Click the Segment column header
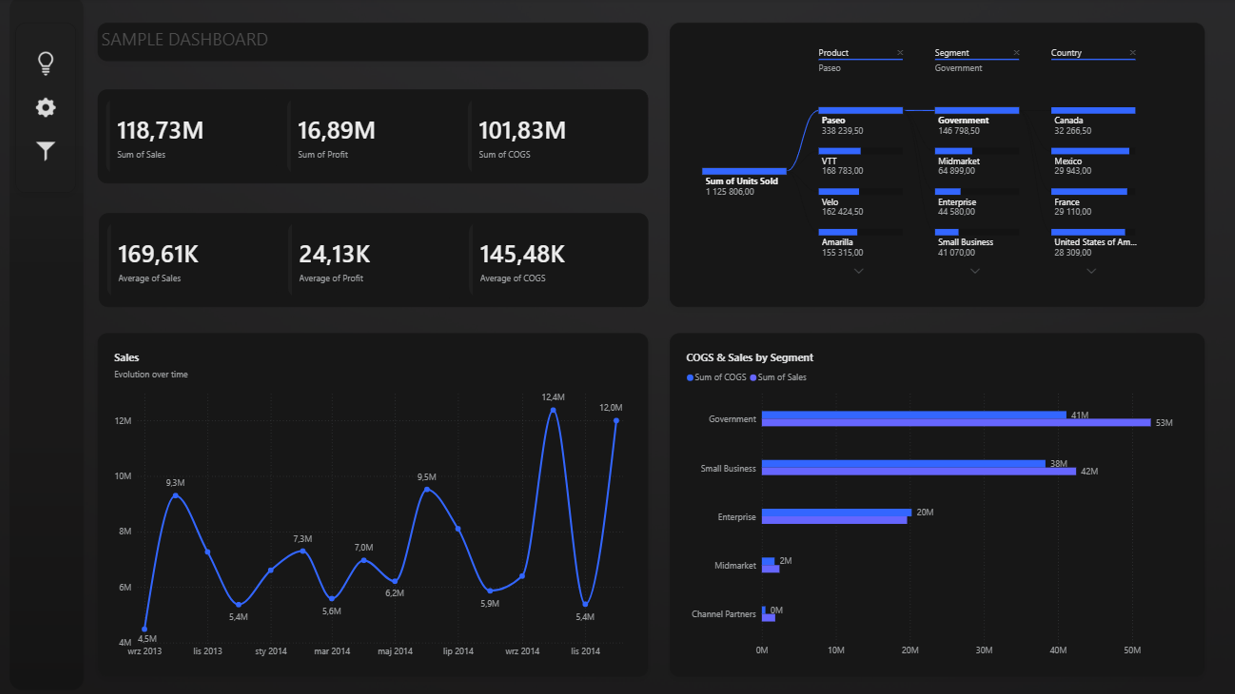Screen dimensions: 1235x694 point(951,53)
